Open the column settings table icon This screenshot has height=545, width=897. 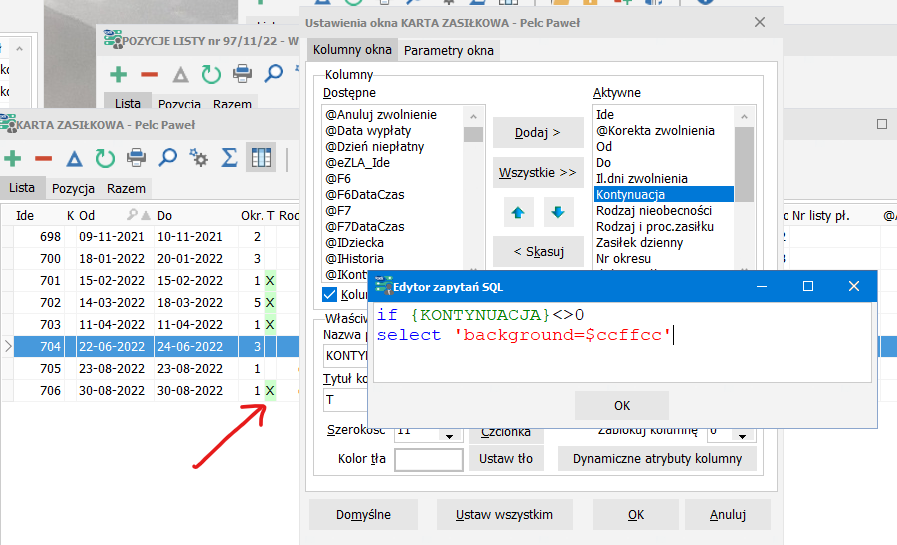click(x=261, y=158)
